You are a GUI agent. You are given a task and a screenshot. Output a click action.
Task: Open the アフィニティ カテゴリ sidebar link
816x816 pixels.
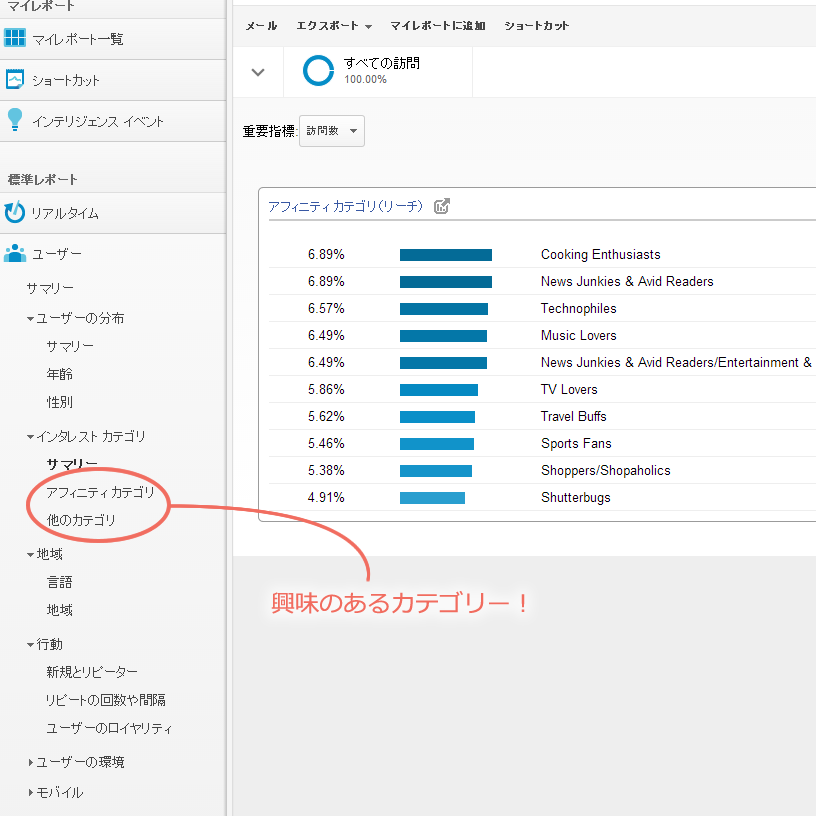(101, 492)
